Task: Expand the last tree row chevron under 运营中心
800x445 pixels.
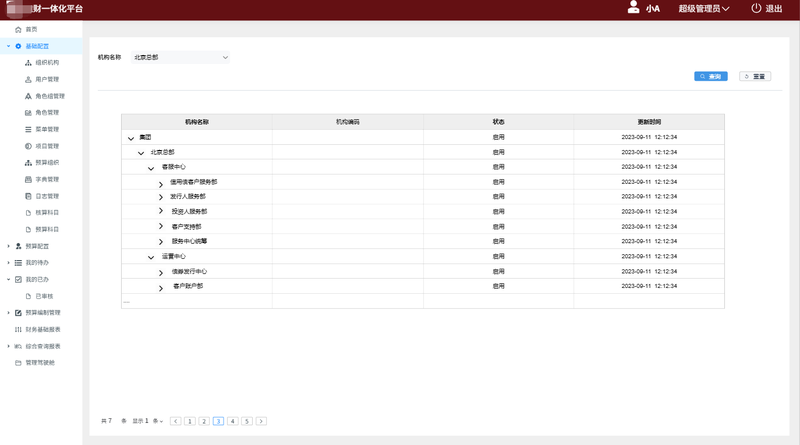Action: pos(161,288)
